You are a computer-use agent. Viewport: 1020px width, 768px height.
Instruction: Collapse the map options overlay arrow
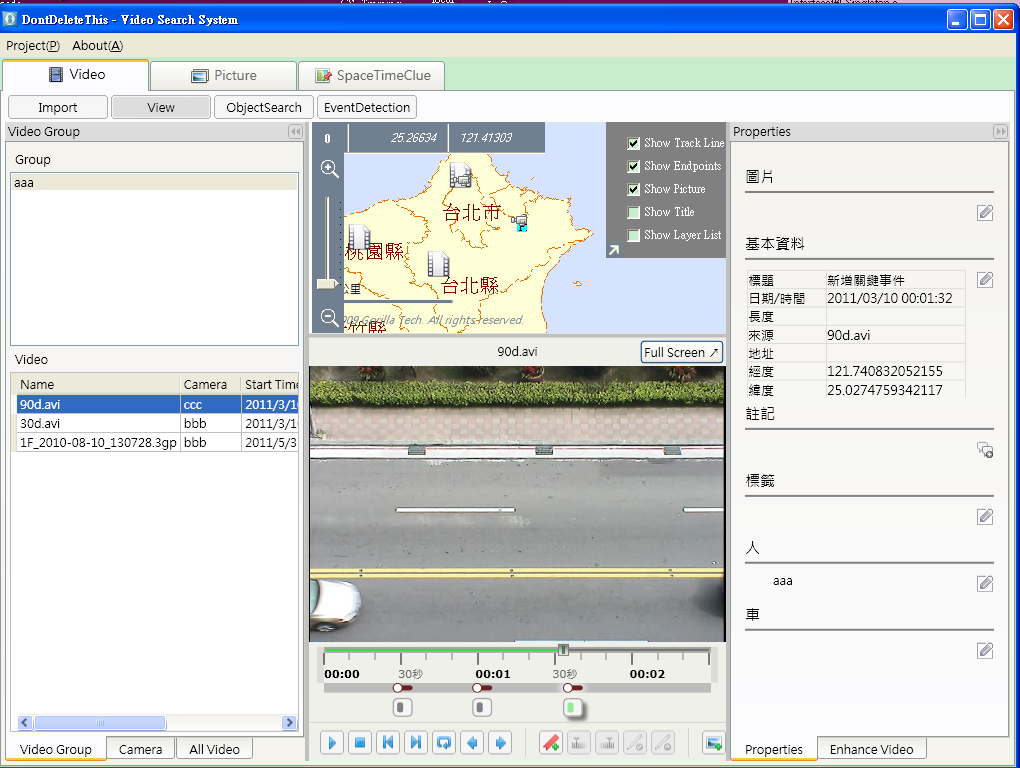click(613, 250)
